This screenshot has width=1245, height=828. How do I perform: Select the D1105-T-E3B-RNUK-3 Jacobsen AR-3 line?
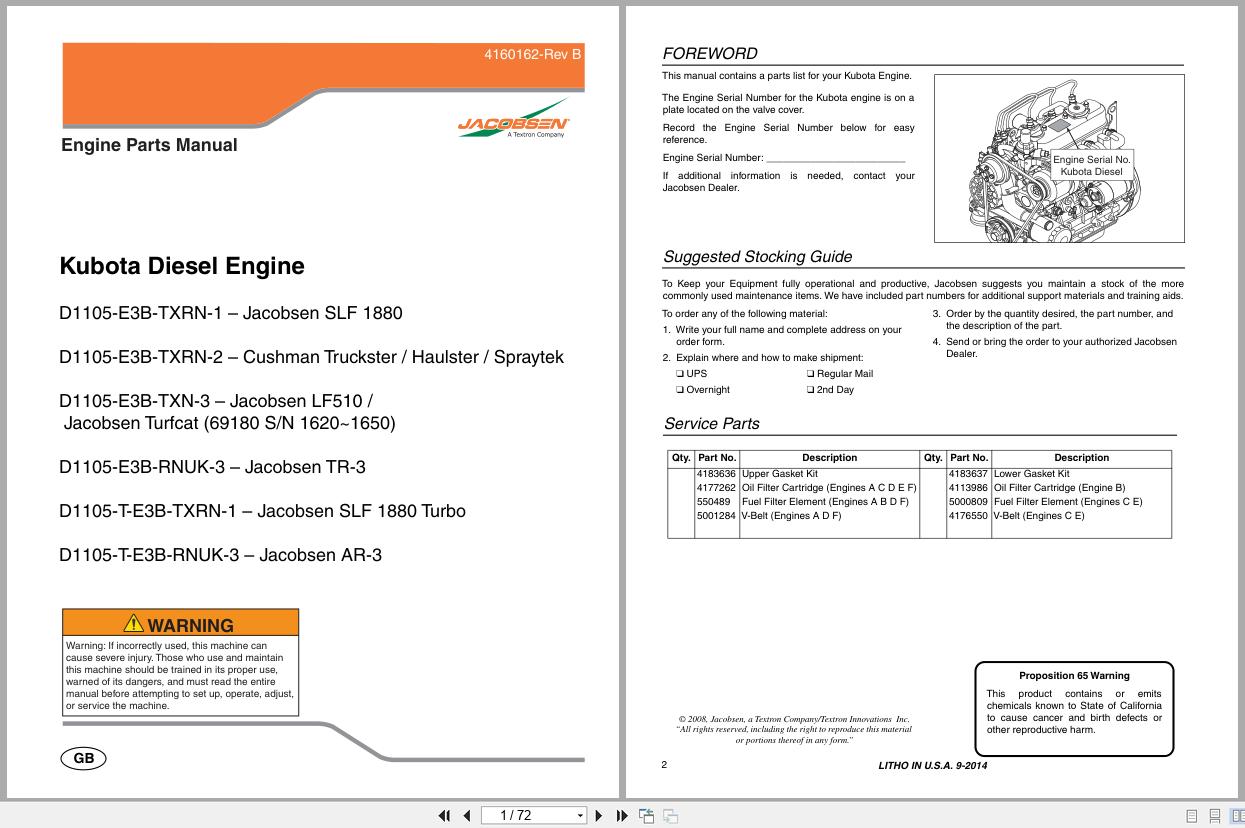pos(220,555)
